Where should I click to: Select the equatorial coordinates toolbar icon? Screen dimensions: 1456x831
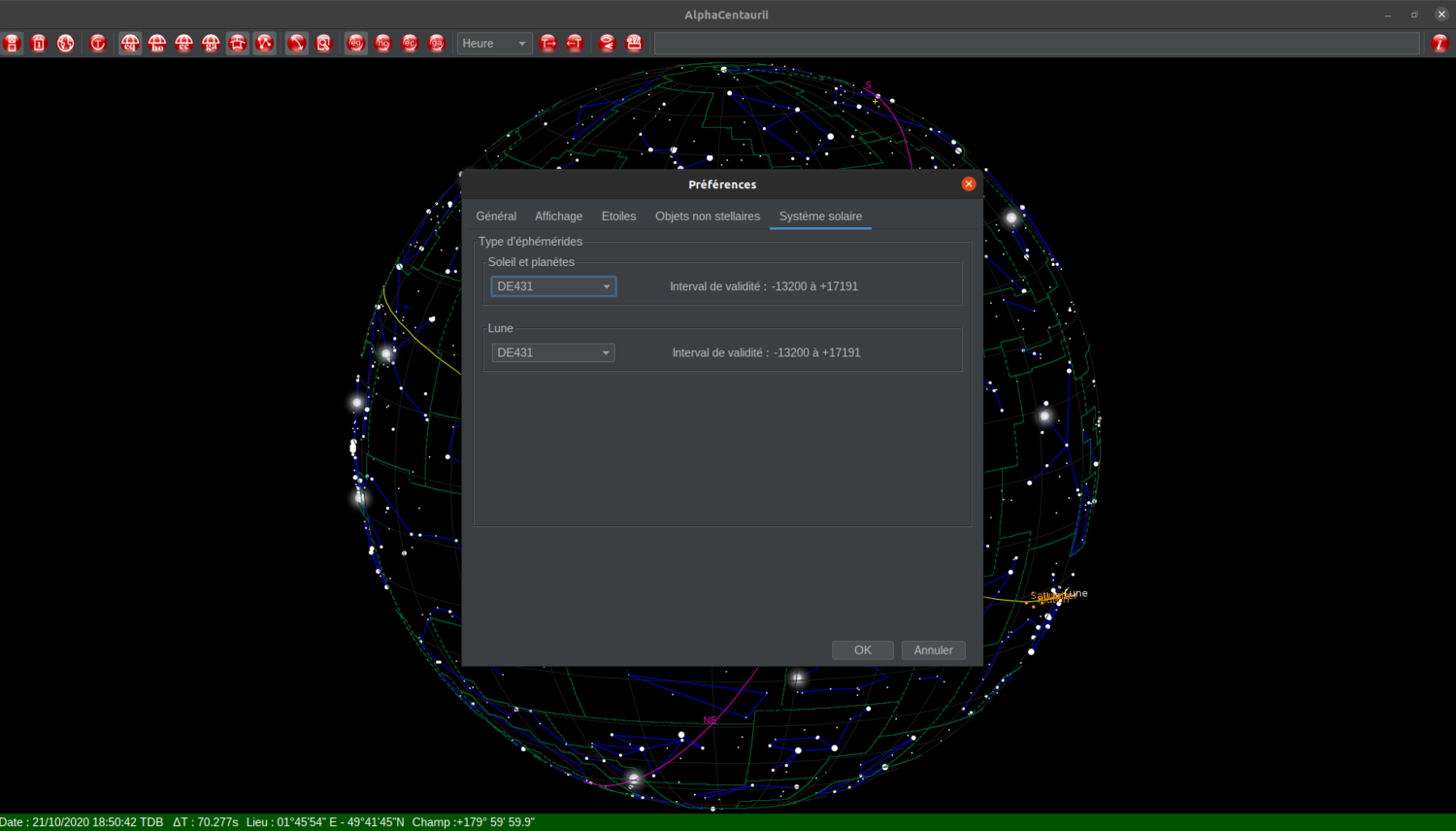pyautogui.click(x=130, y=43)
